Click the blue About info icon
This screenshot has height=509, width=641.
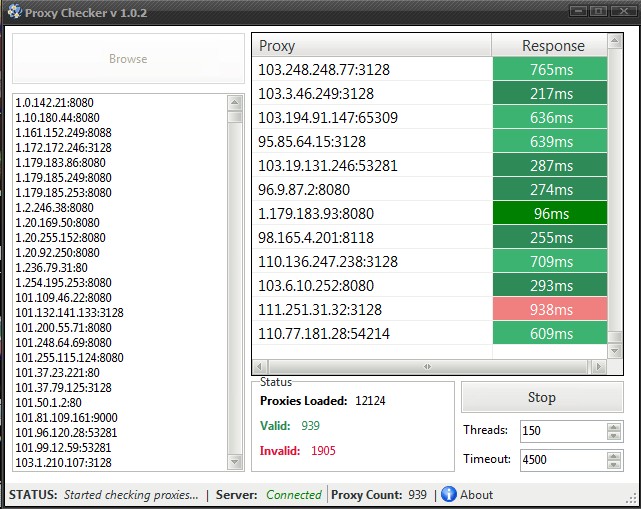(449, 494)
